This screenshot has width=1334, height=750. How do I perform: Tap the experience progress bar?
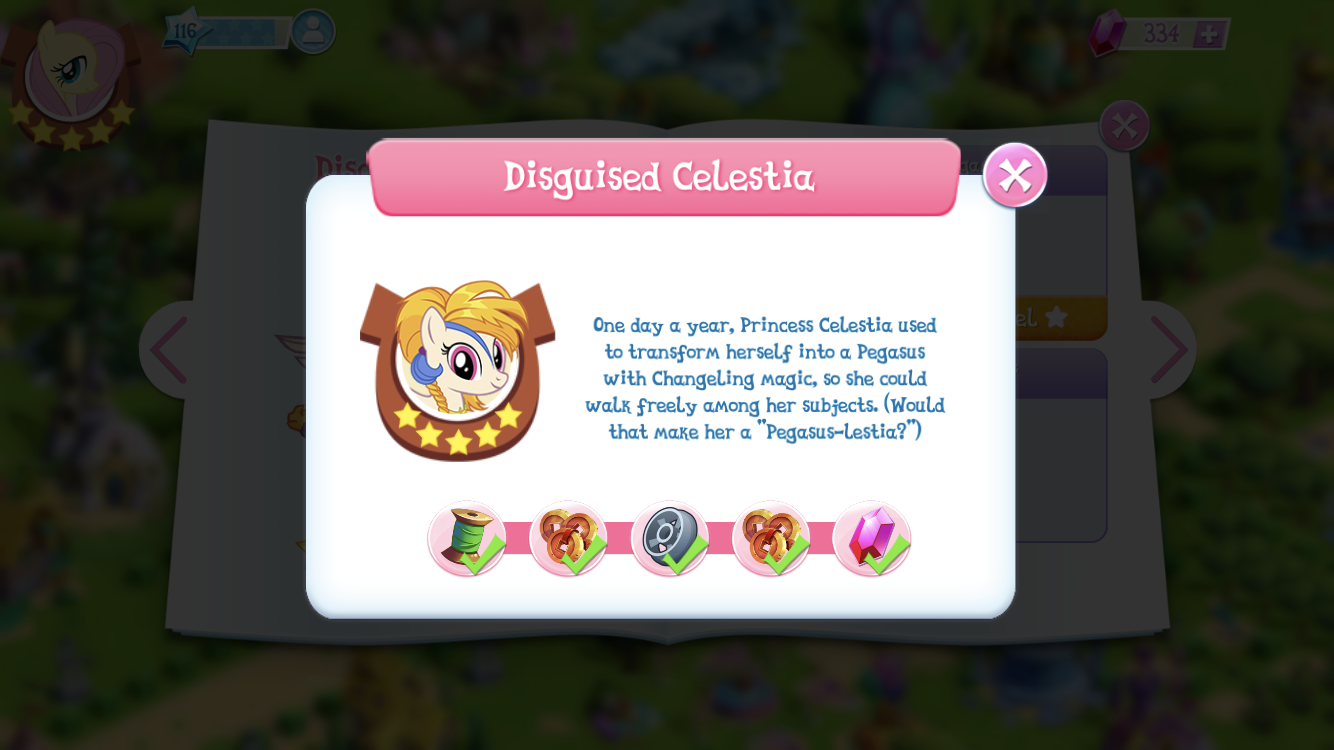(245, 32)
